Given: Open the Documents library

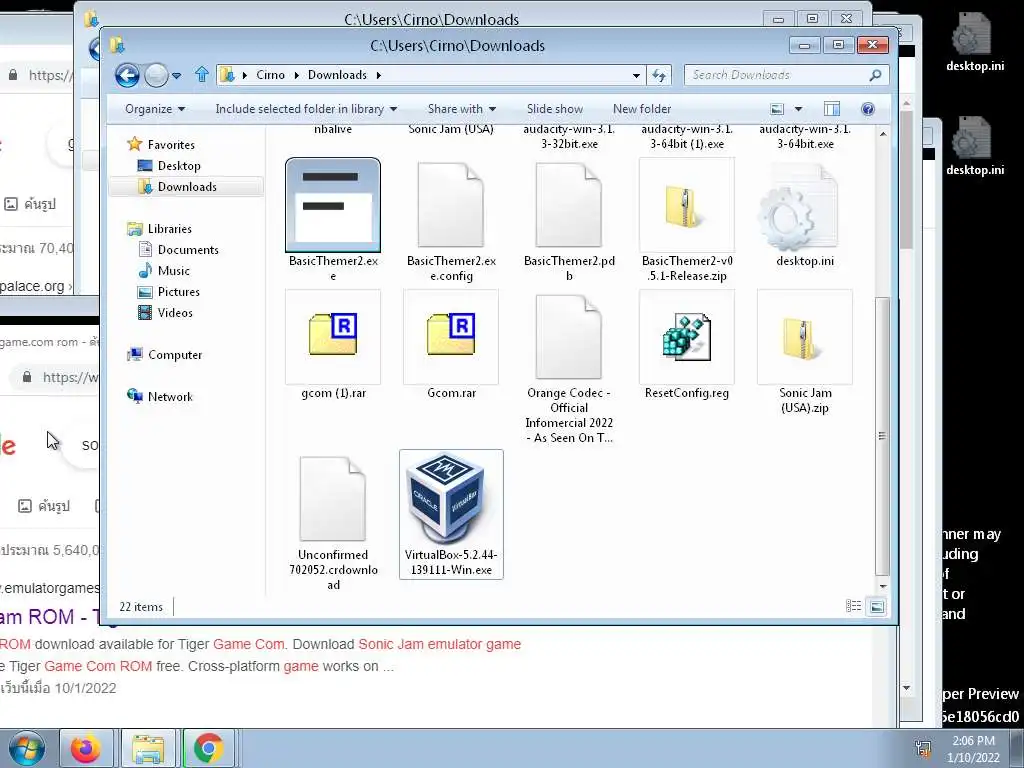Looking at the screenshot, I should tap(187, 250).
